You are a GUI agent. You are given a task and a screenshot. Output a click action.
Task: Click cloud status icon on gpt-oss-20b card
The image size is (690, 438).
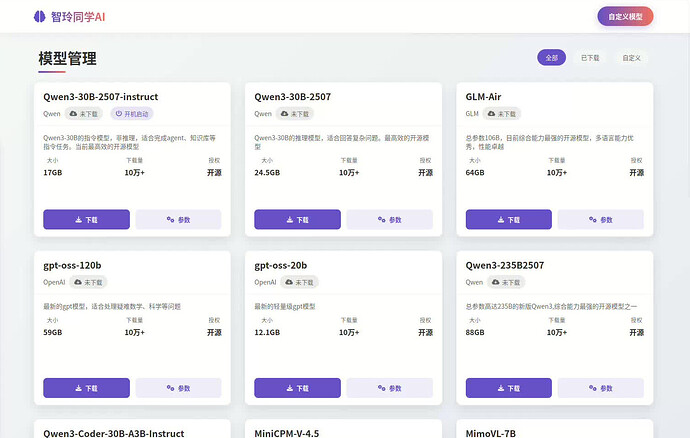[289, 282]
